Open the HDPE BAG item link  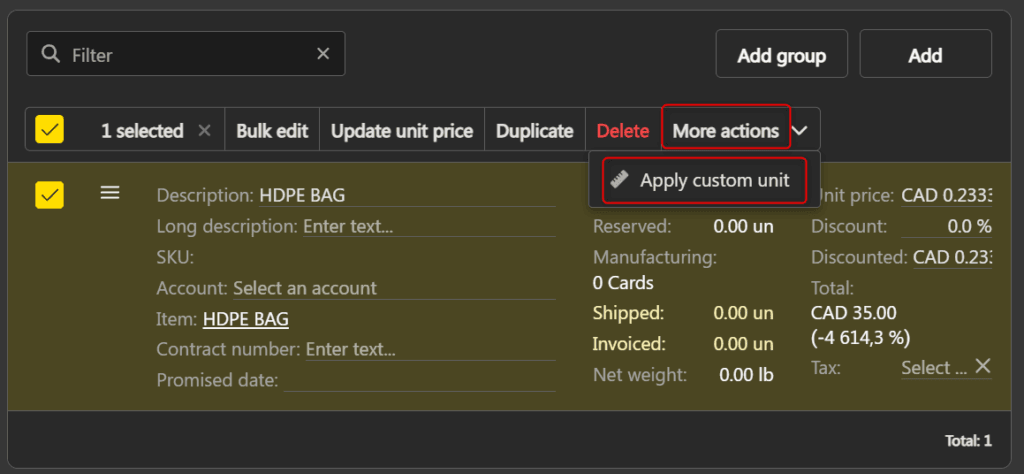(246, 319)
